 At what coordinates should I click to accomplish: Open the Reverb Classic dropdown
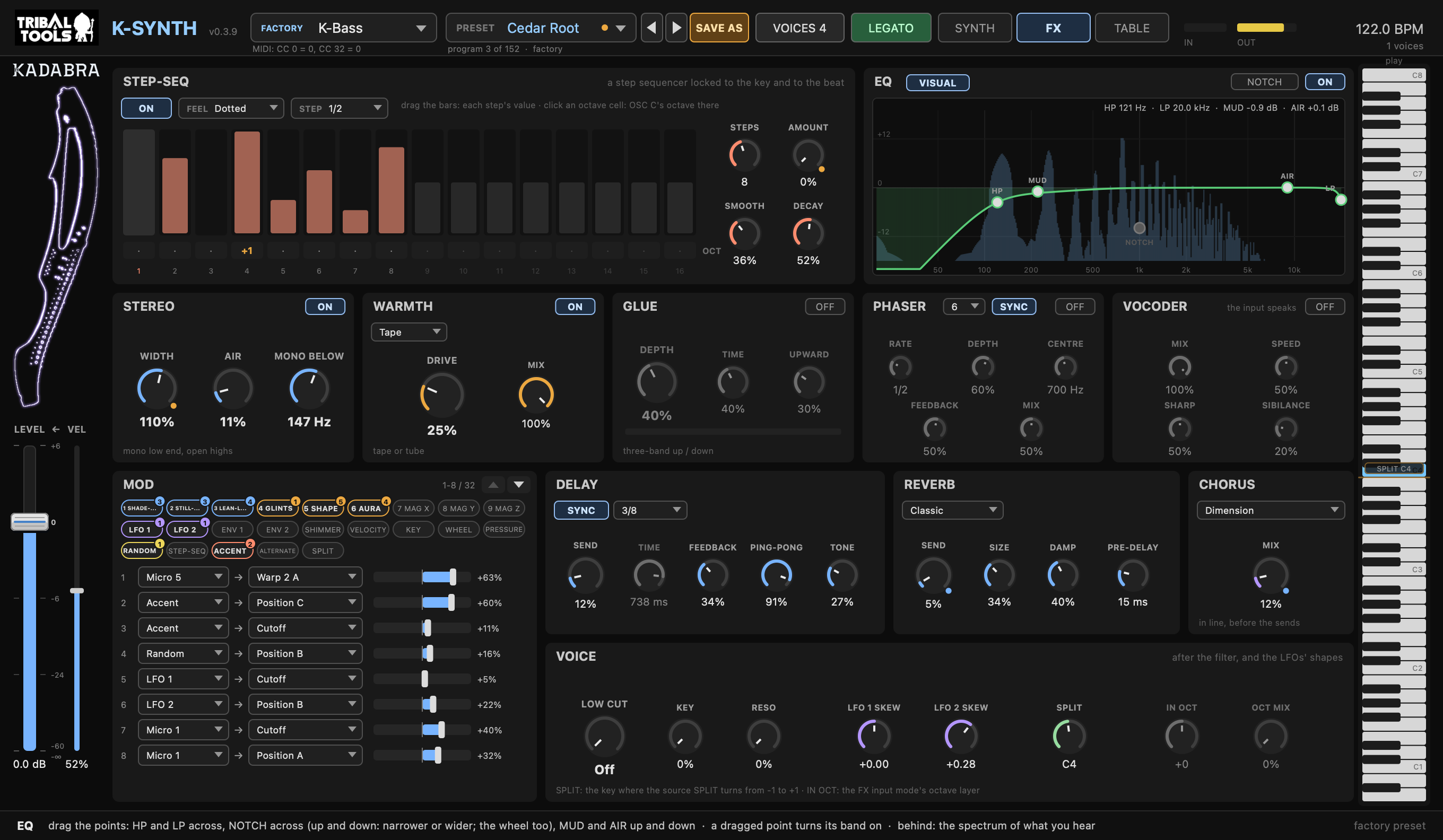click(x=952, y=510)
